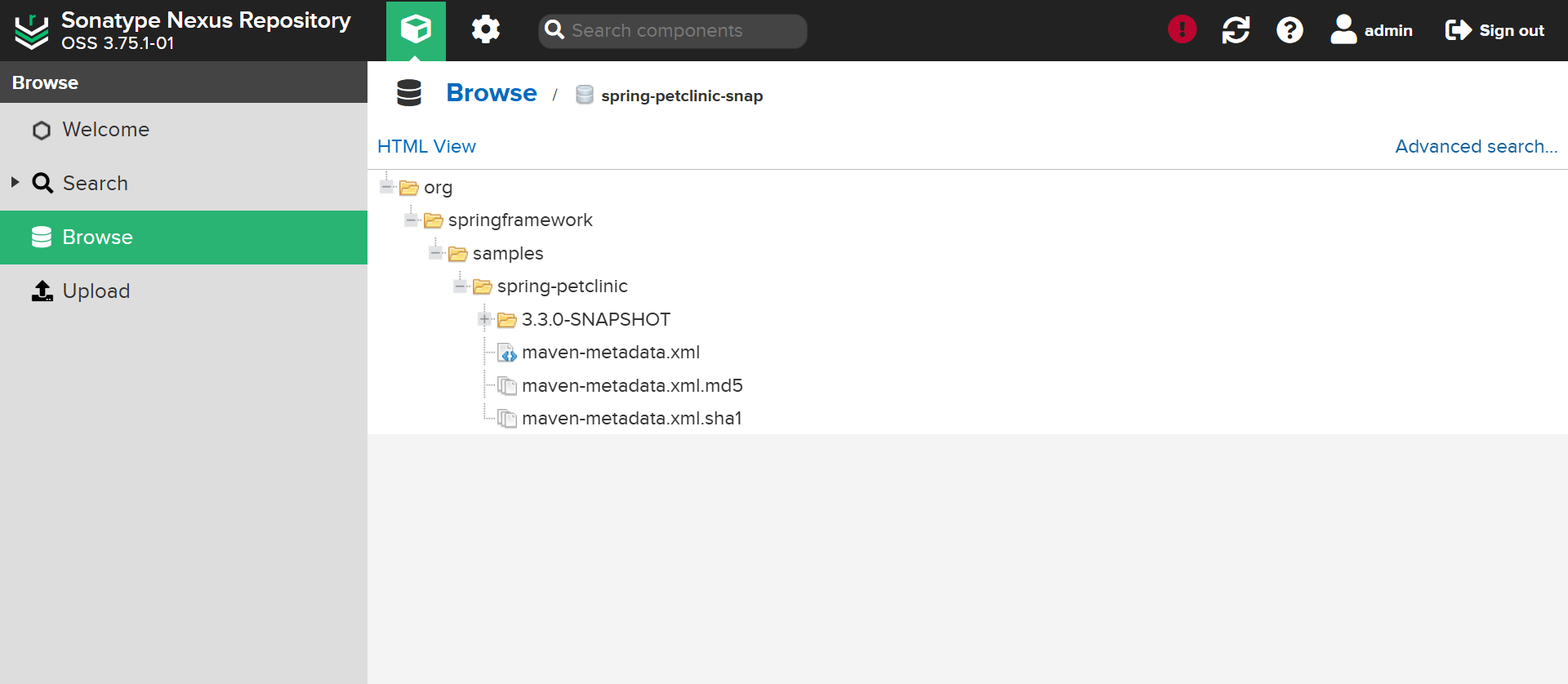Click the Browse sidebar header
The width and height of the screenshot is (1568, 684).
coord(184,82)
